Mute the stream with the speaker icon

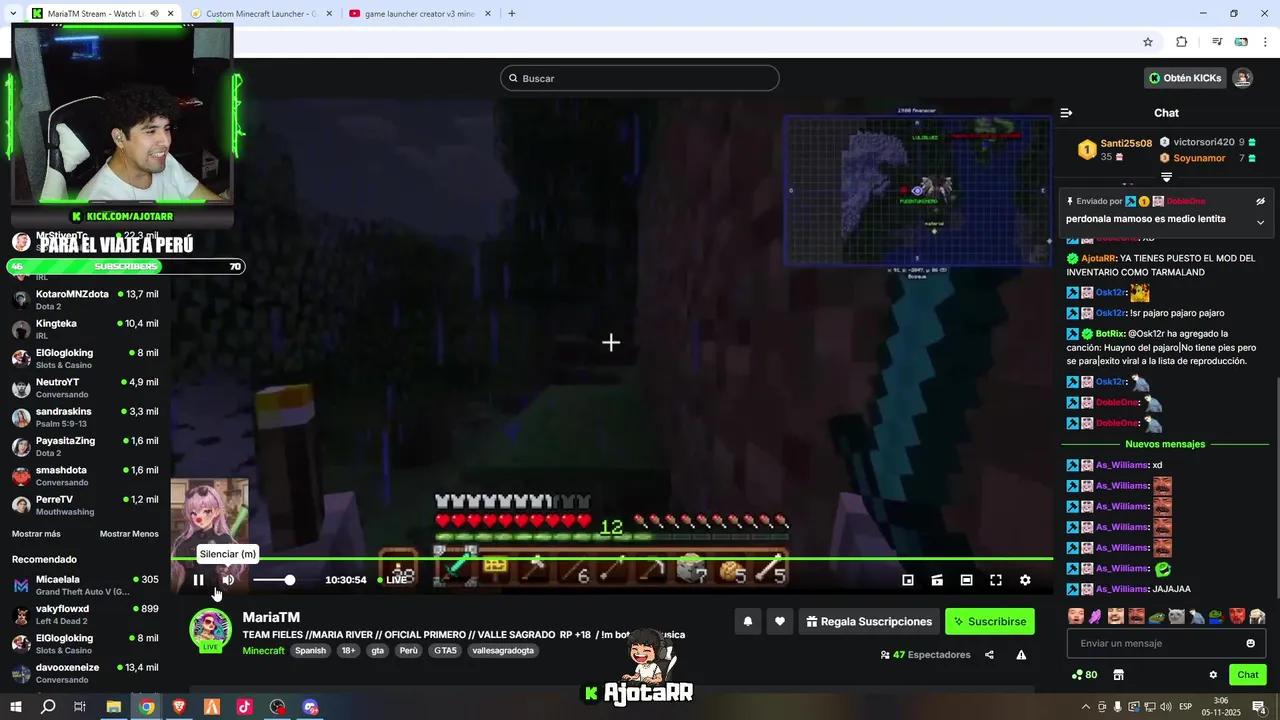(228, 580)
